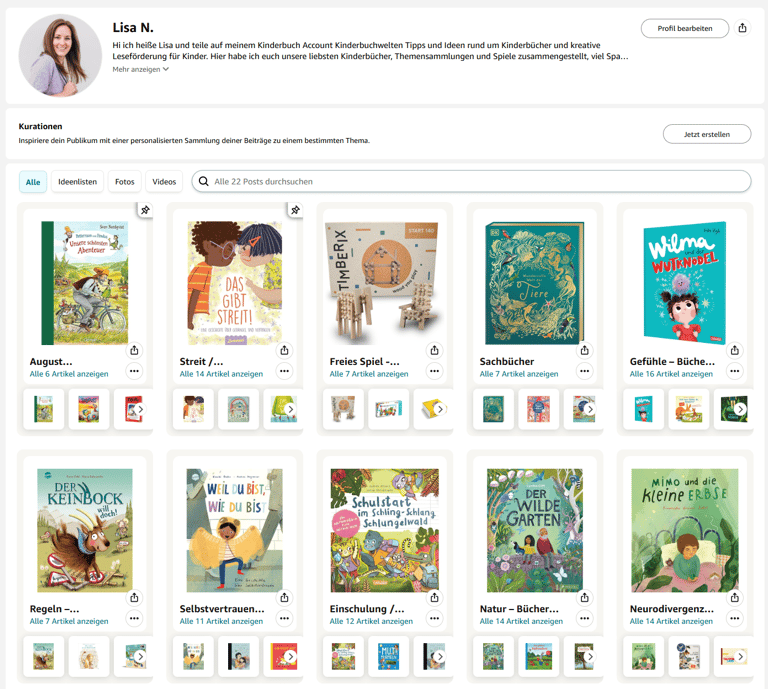768x689 pixels.
Task: Open Alle 7 Artikel anzeigen under Freies Spiel
Action: tap(369, 374)
